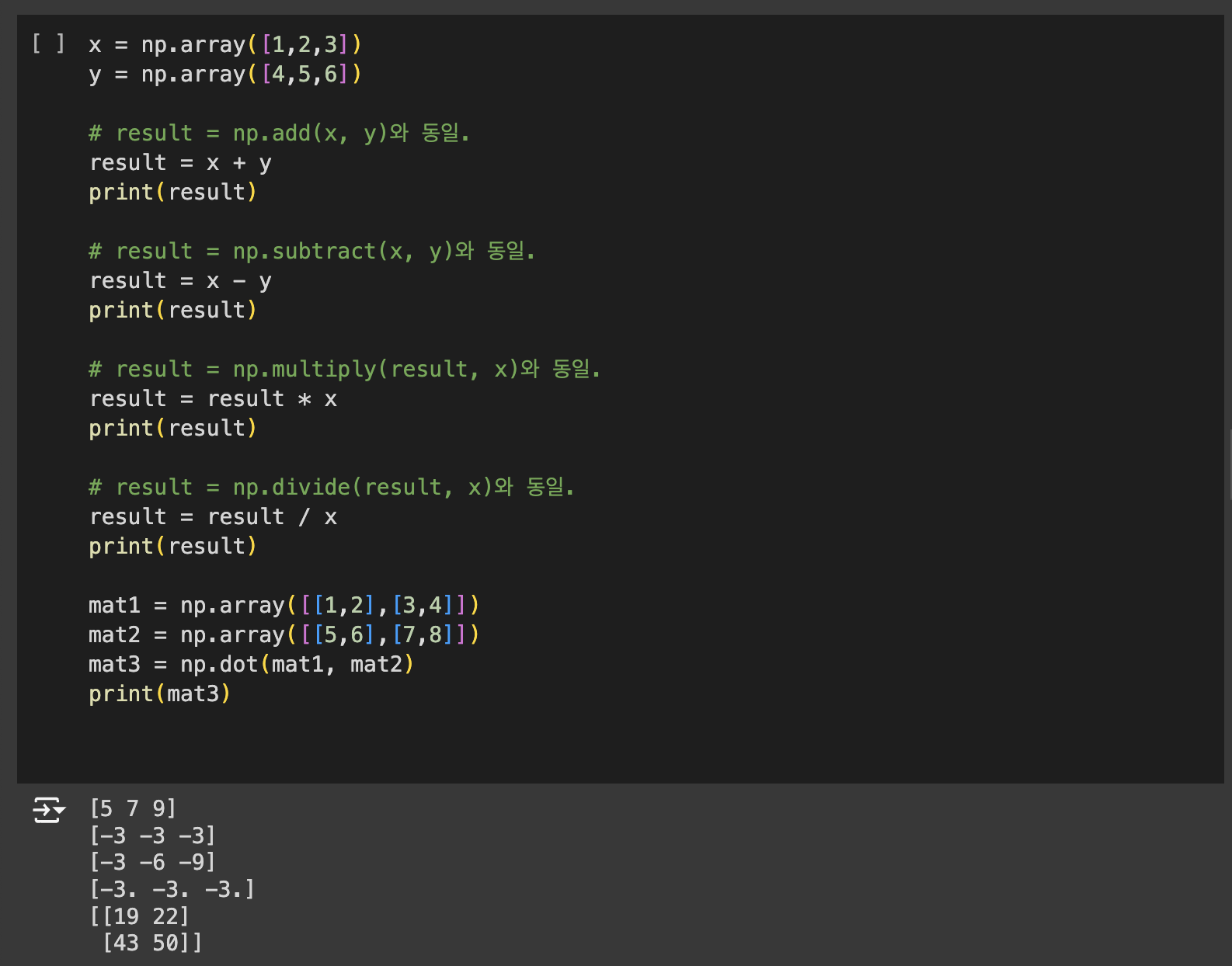Click the np.multiply comment line

[344, 370]
